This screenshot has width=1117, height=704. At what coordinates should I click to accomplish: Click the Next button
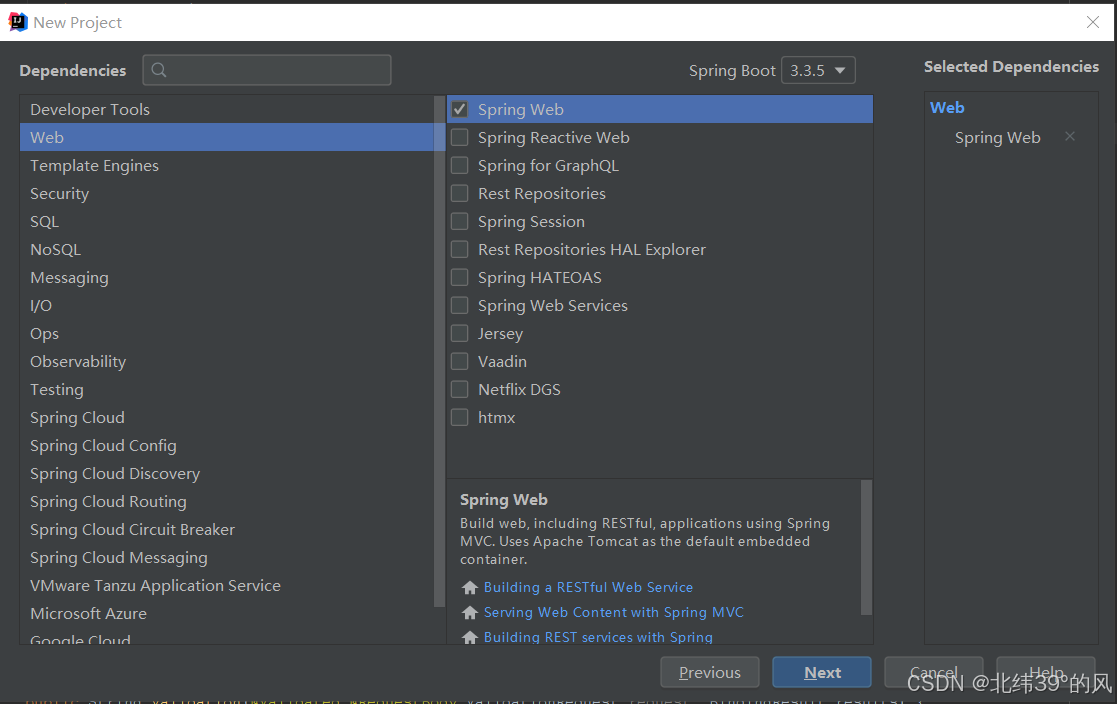pyautogui.click(x=821, y=672)
